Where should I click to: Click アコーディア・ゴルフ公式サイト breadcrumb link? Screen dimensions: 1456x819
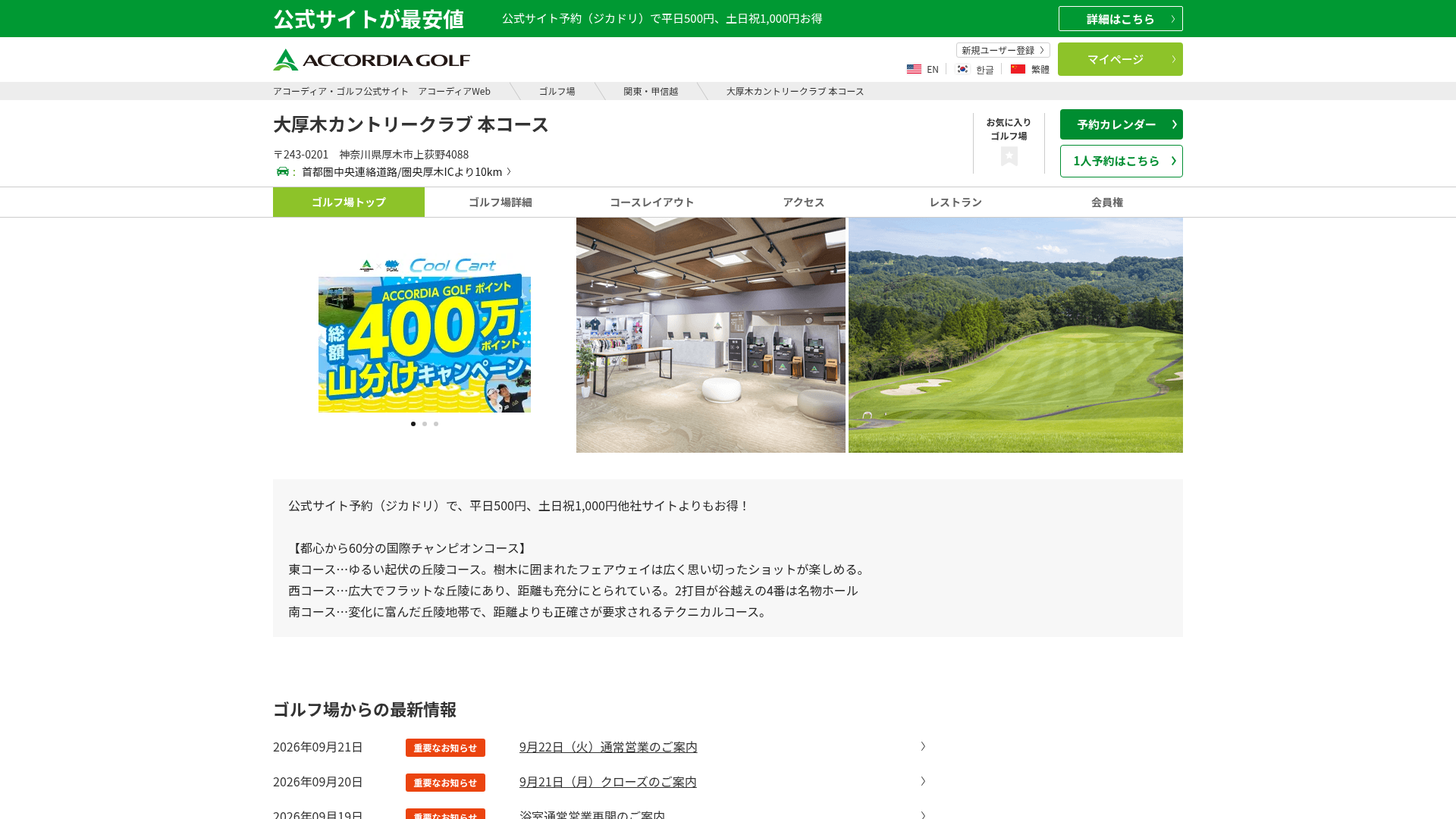point(381,91)
